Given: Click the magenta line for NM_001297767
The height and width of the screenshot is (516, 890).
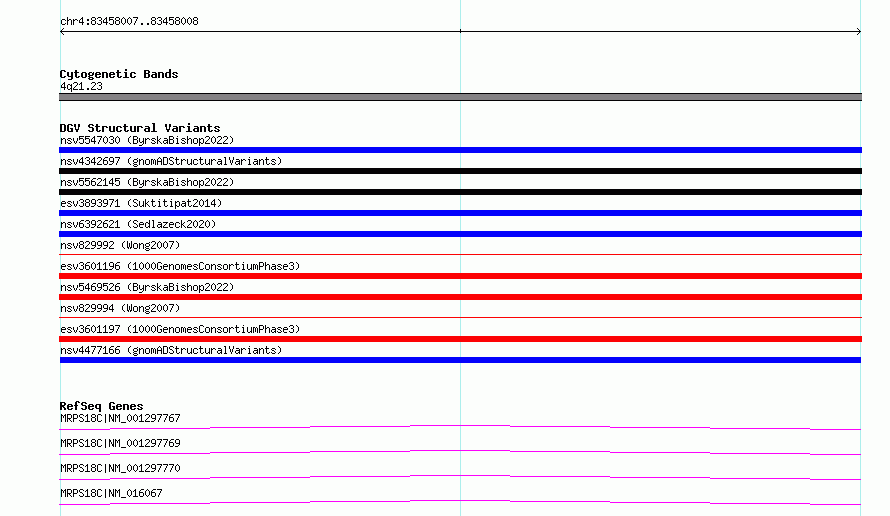Looking at the screenshot, I should (x=460, y=426).
